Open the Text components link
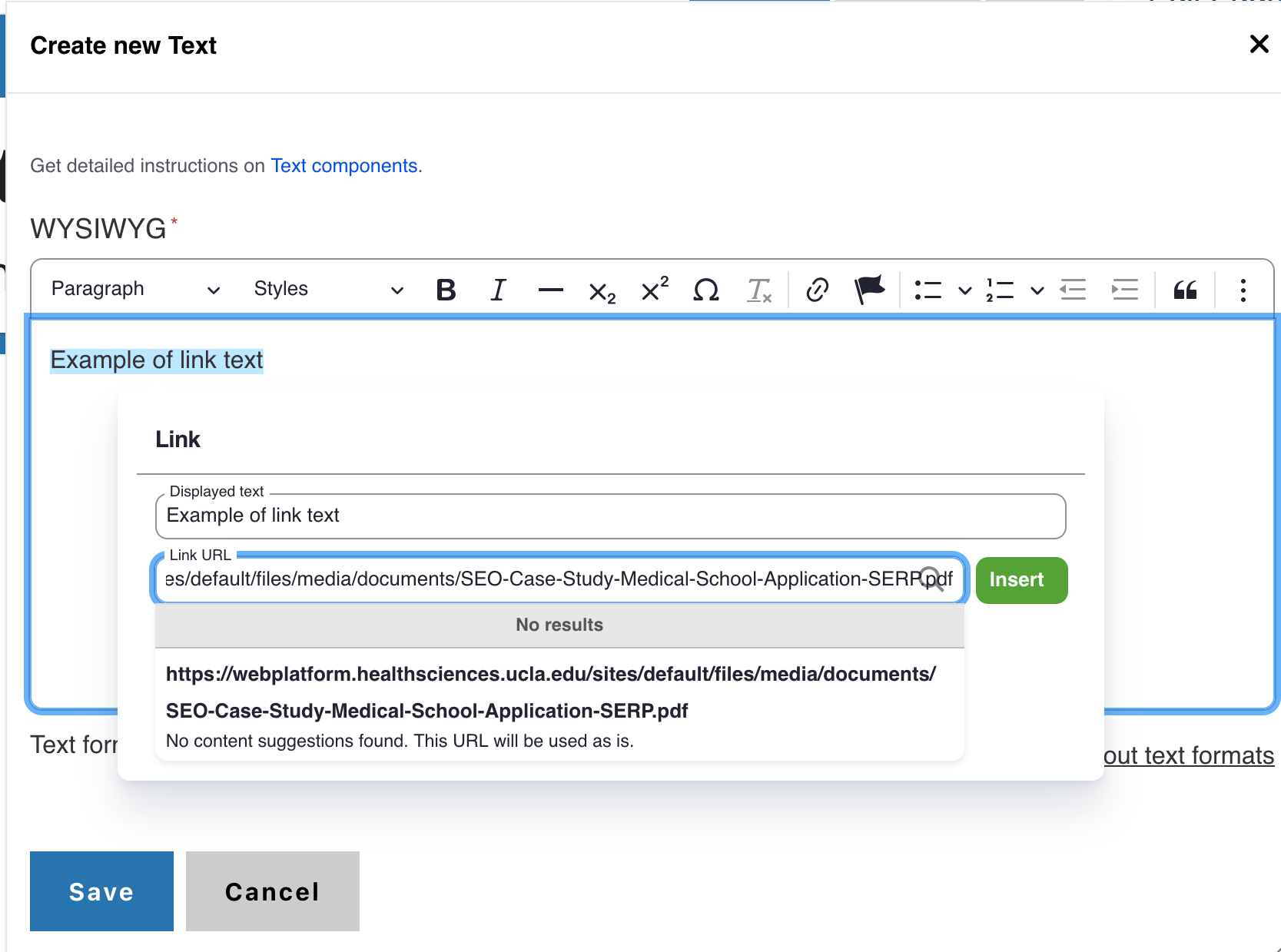This screenshot has height=952, width=1281. click(343, 166)
